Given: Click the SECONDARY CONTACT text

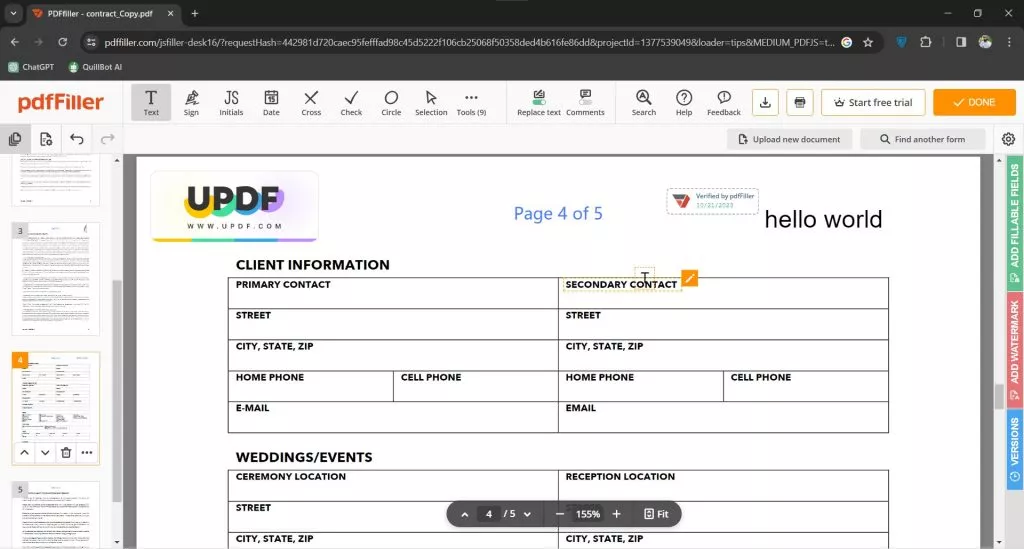Looking at the screenshot, I should click(621, 285).
